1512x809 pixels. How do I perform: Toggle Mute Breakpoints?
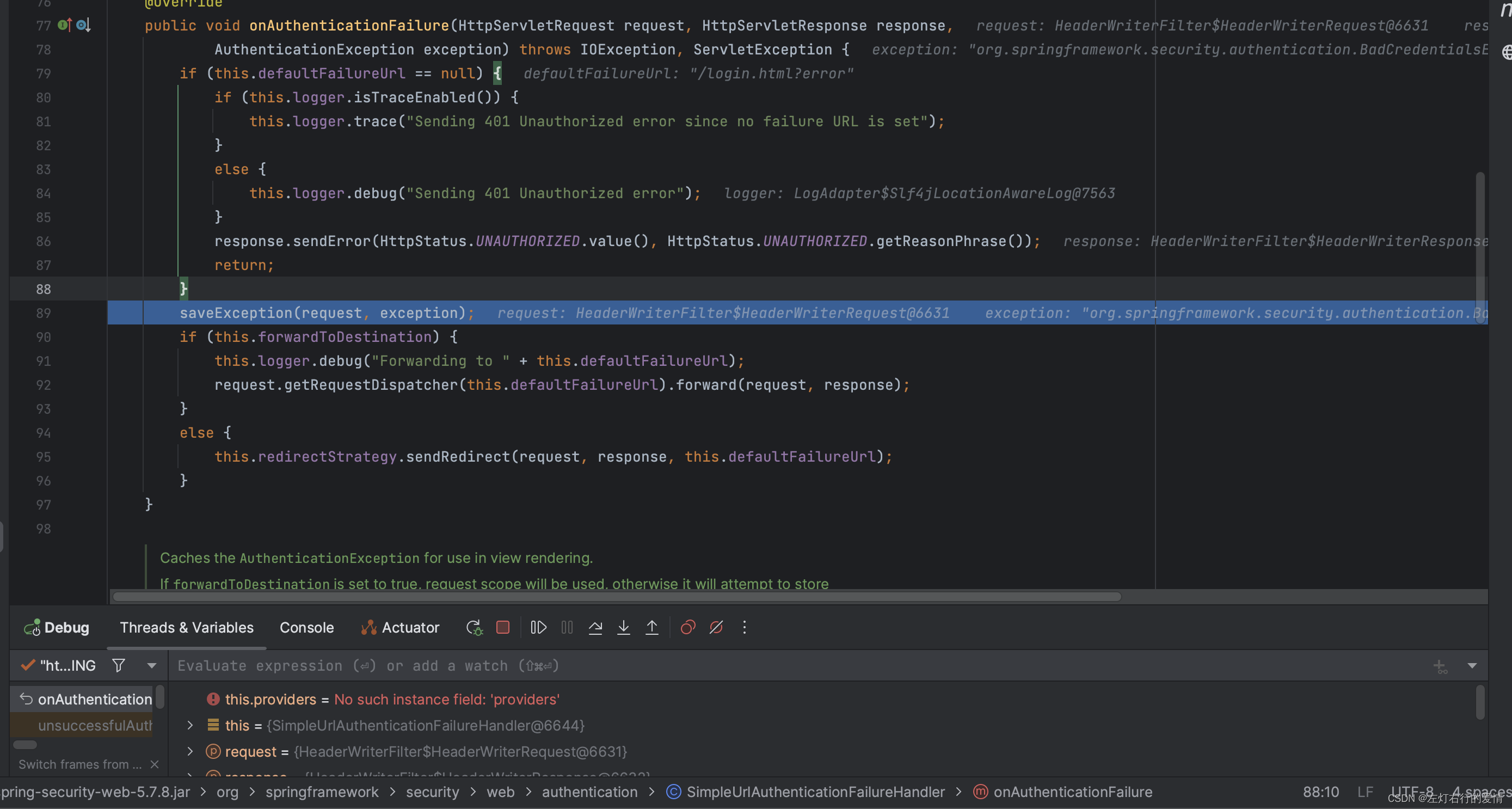(x=716, y=628)
